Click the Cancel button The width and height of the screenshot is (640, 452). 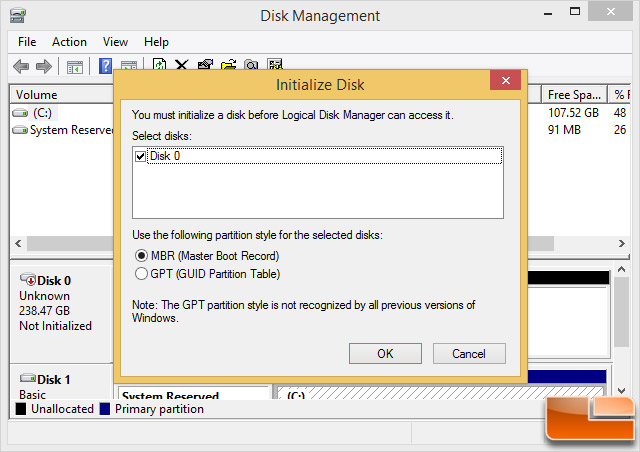click(x=469, y=353)
